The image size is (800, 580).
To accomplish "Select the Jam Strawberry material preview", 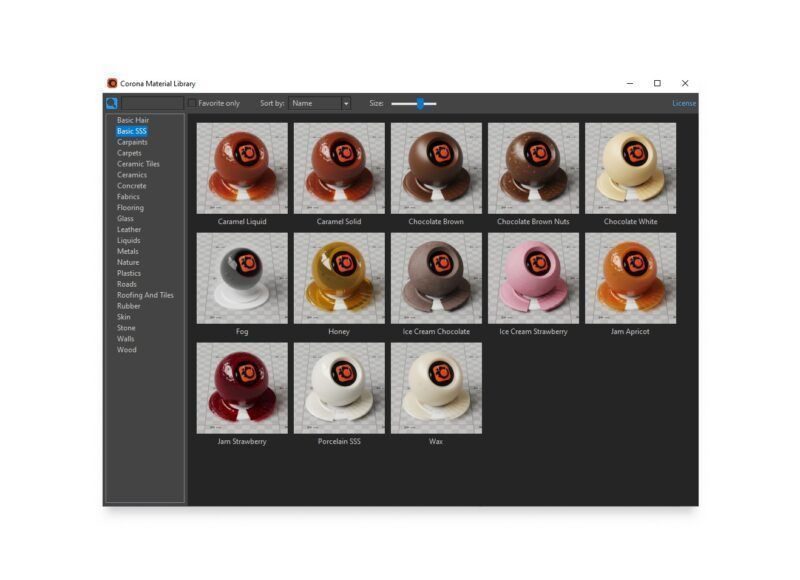I will (242, 388).
